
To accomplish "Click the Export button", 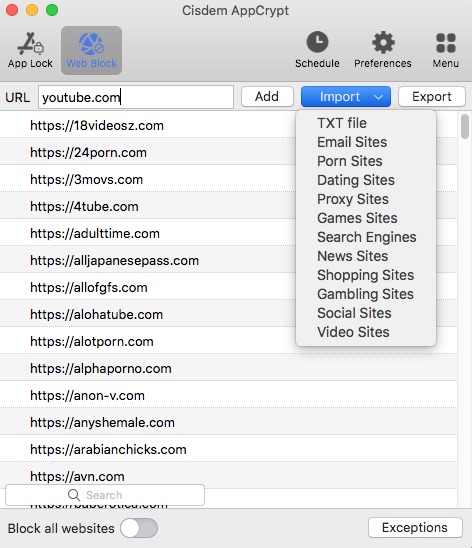I will (432, 96).
